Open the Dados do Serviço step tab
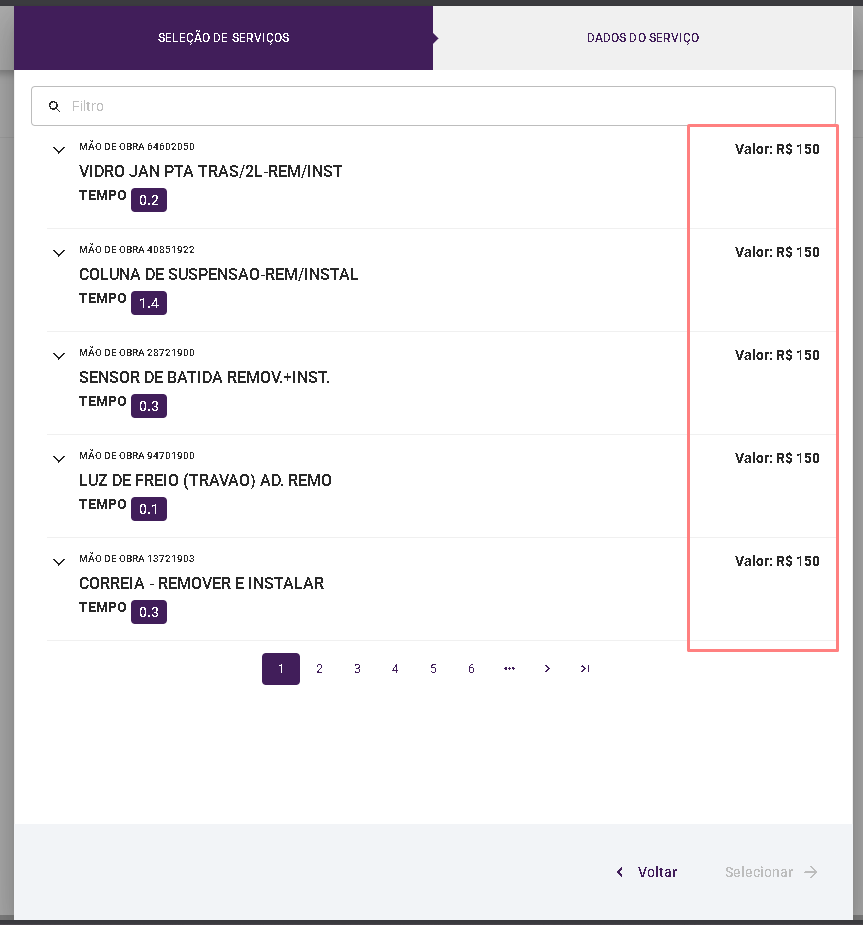Image resolution: width=863 pixels, height=925 pixels. click(x=643, y=38)
